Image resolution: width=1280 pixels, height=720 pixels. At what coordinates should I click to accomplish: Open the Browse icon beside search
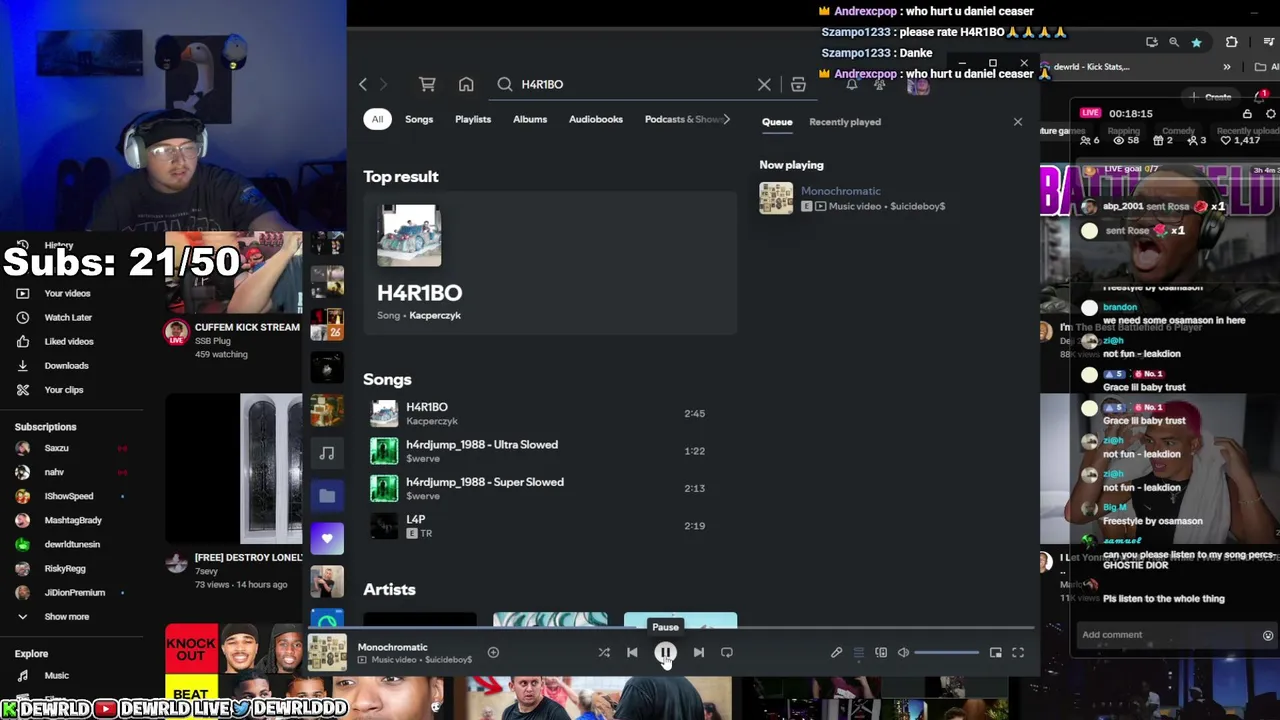tap(798, 85)
